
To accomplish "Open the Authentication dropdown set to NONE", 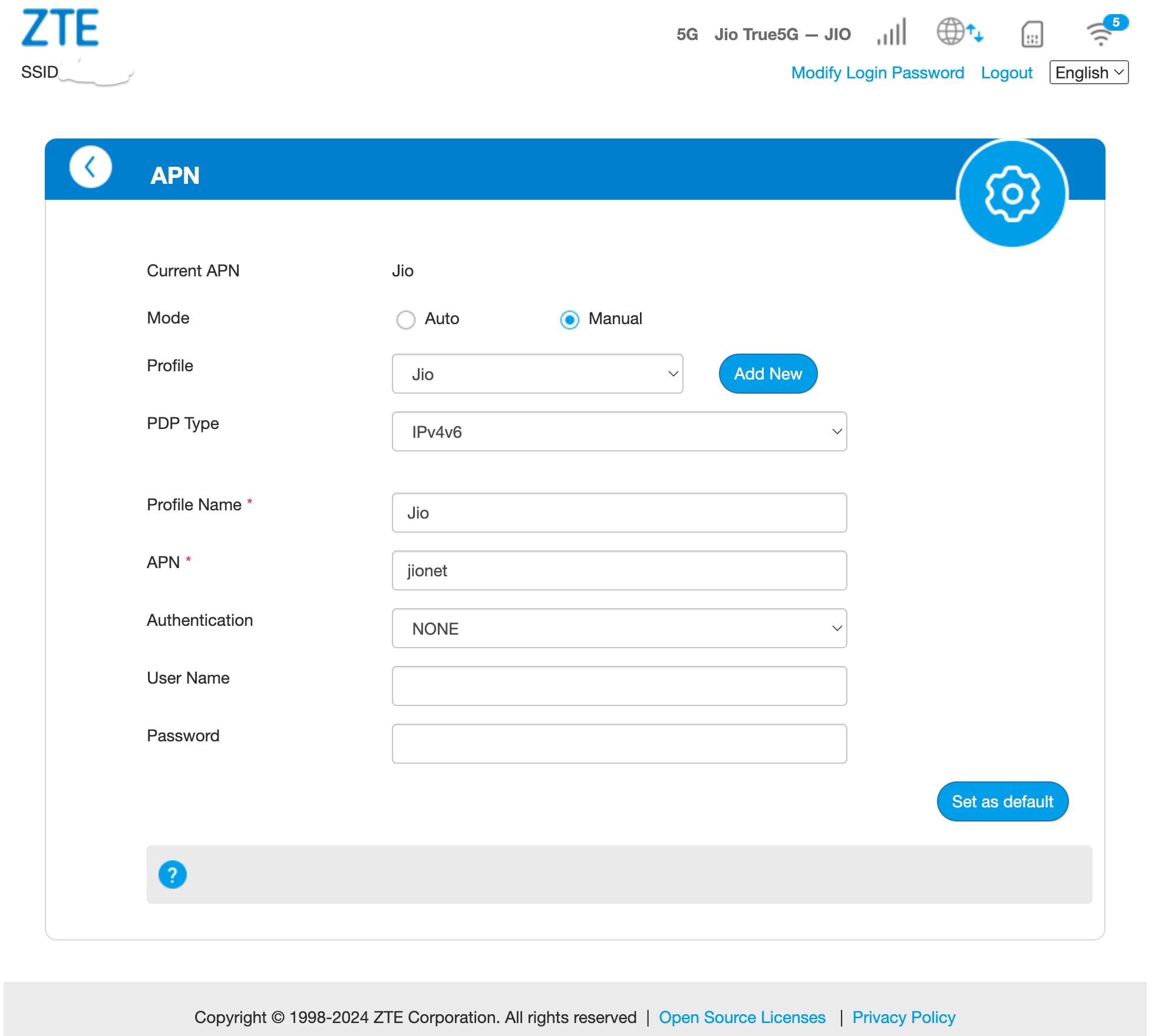I will (619, 628).
